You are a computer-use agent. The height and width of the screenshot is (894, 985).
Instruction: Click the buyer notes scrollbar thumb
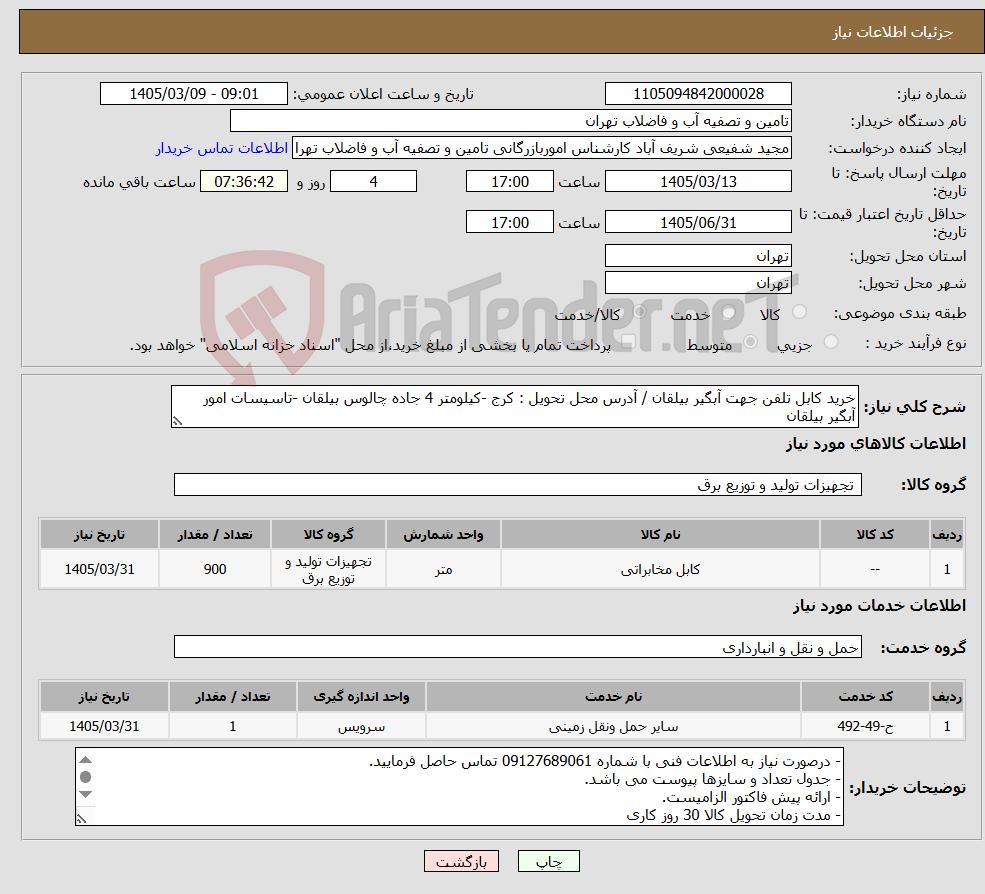tap(86, 777)
